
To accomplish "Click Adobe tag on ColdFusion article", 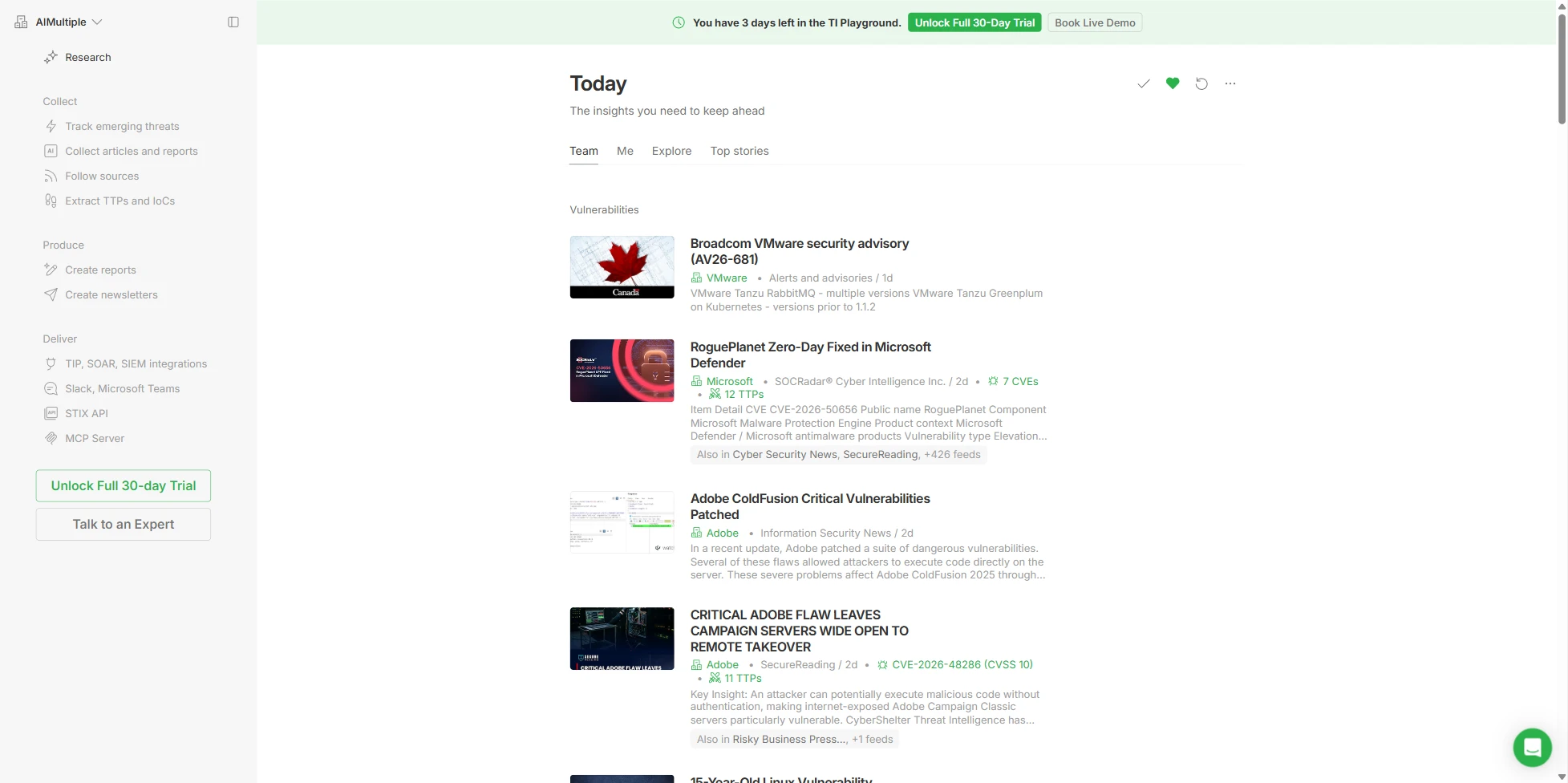I will pyautogui.click(x=723, y=533).
